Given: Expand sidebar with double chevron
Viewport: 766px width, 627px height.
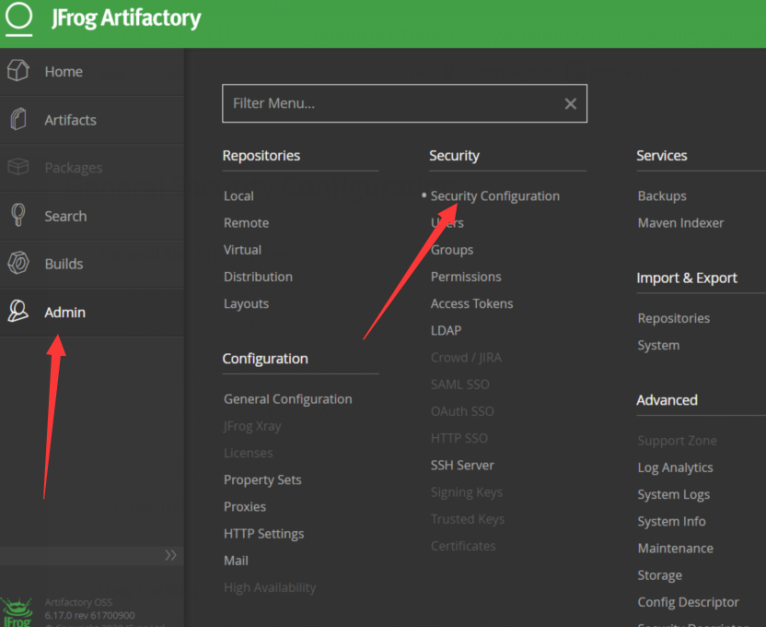Looking at the screenshot, I should (170, 555).
